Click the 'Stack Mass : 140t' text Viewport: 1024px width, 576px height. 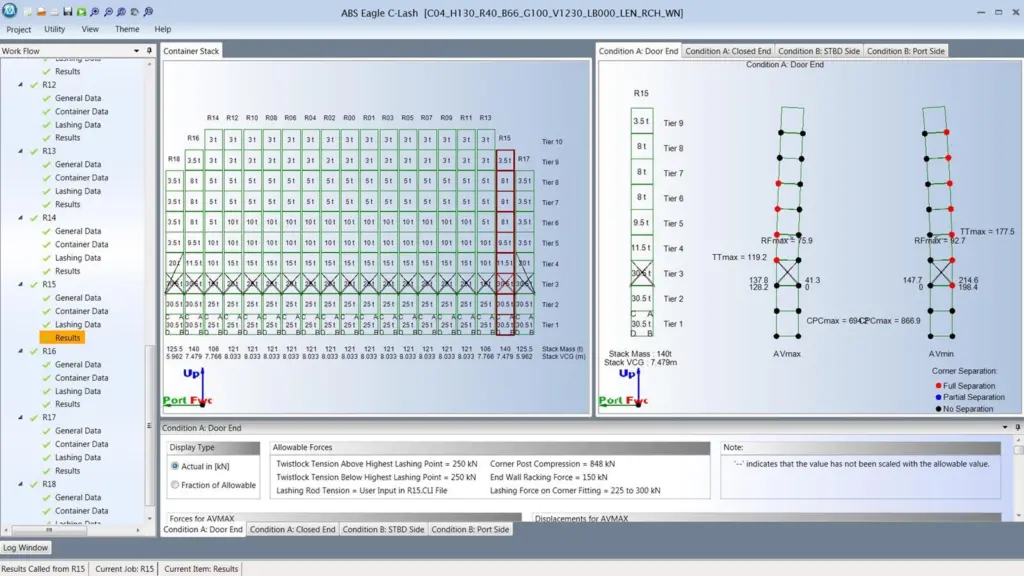tap(640, 354)
